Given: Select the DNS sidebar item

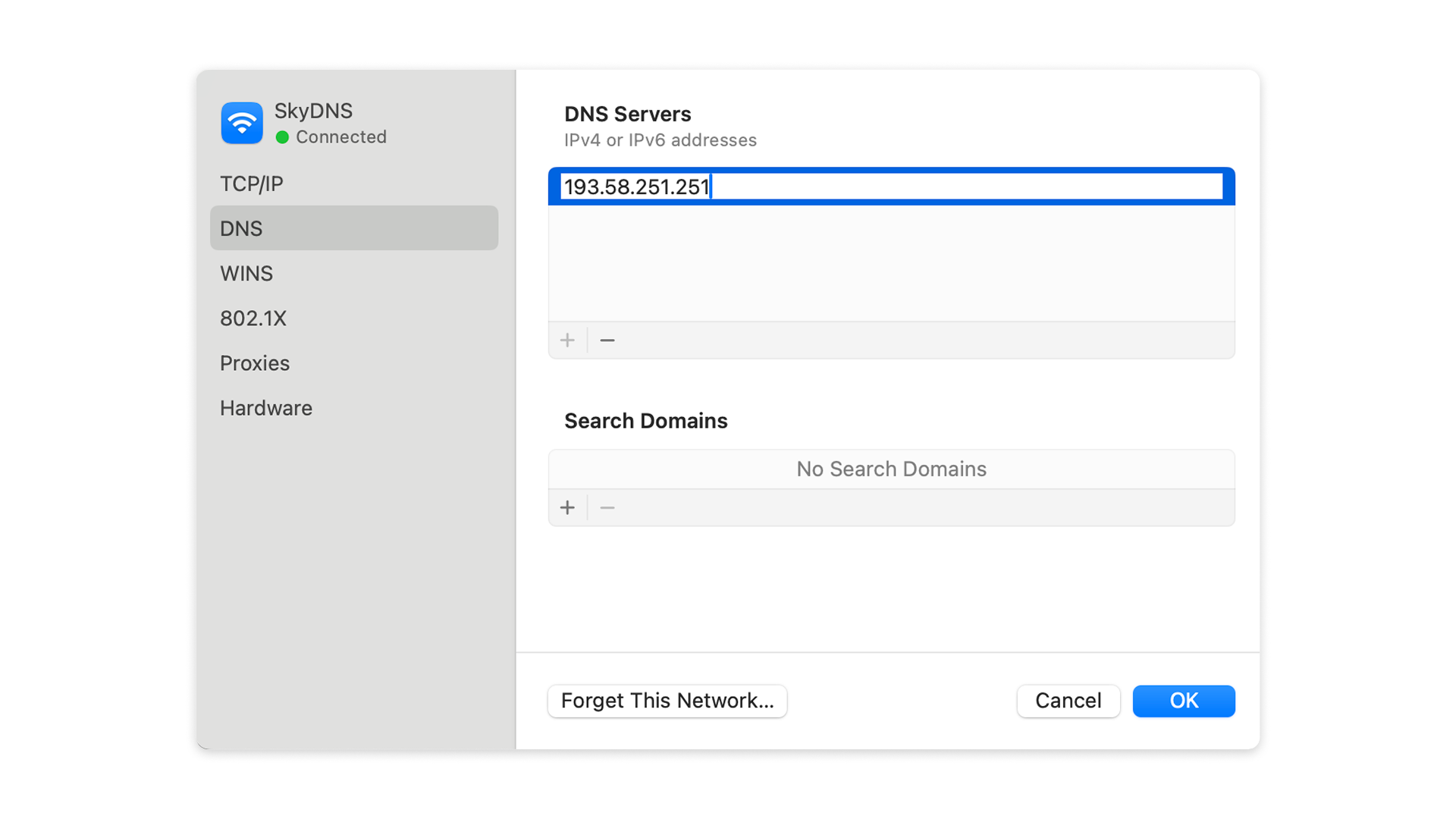Looking at the screenshot, I should point(241,228).
